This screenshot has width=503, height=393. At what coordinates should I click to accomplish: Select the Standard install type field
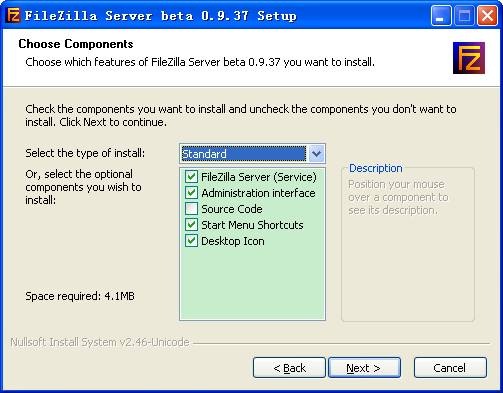[x=252, y=154]
